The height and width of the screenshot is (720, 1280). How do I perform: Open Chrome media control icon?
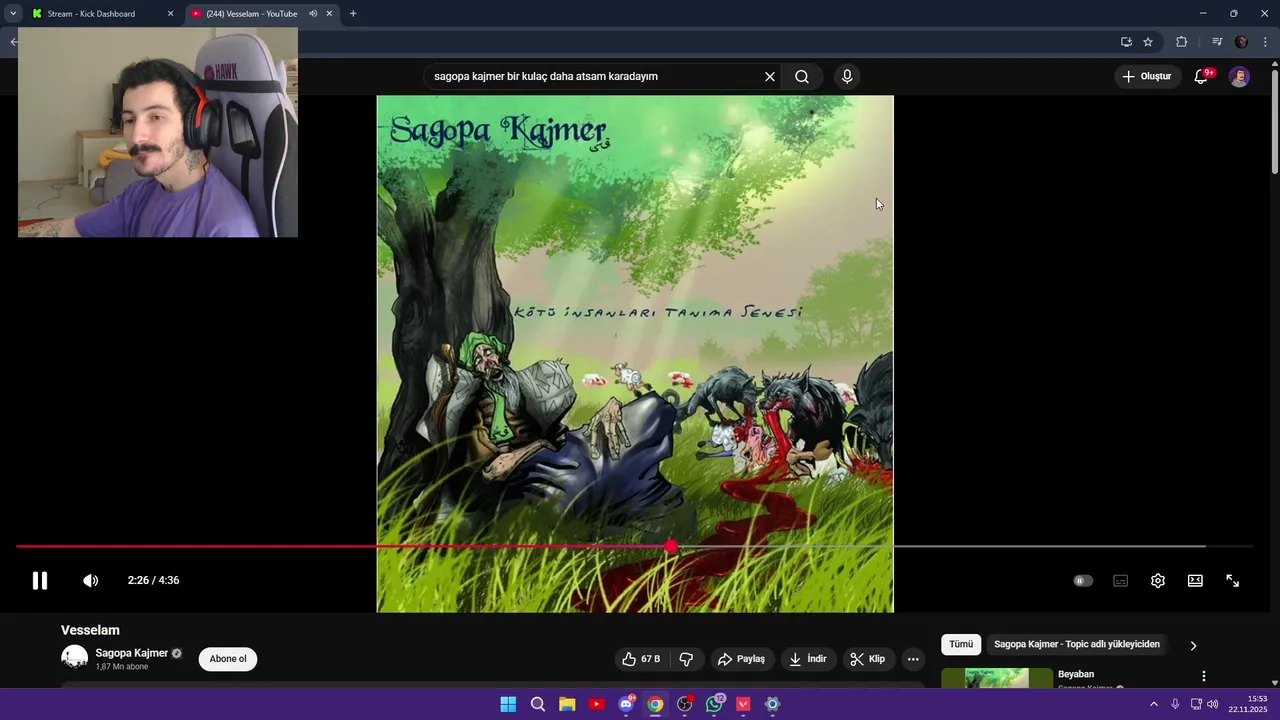click(1217, 42)
